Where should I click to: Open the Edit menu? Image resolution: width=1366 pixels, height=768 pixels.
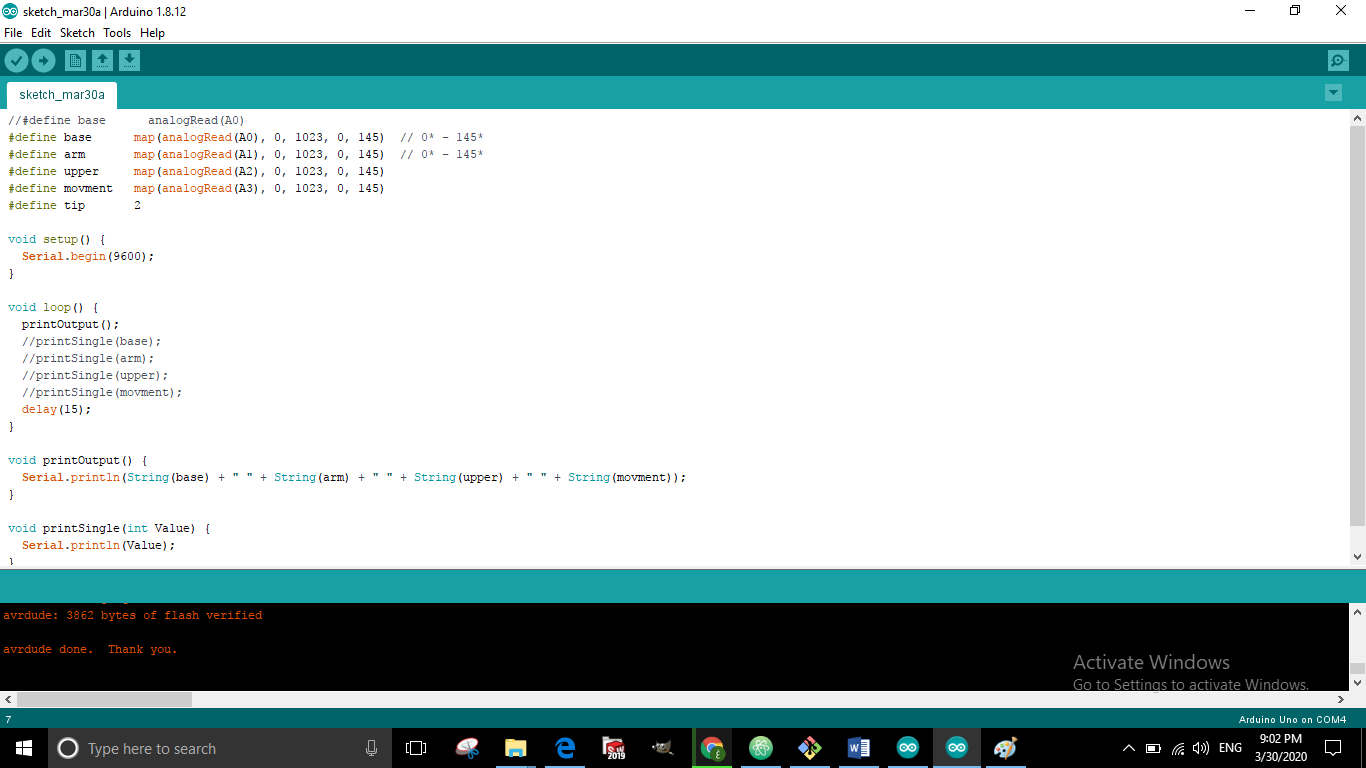[41, 33]
